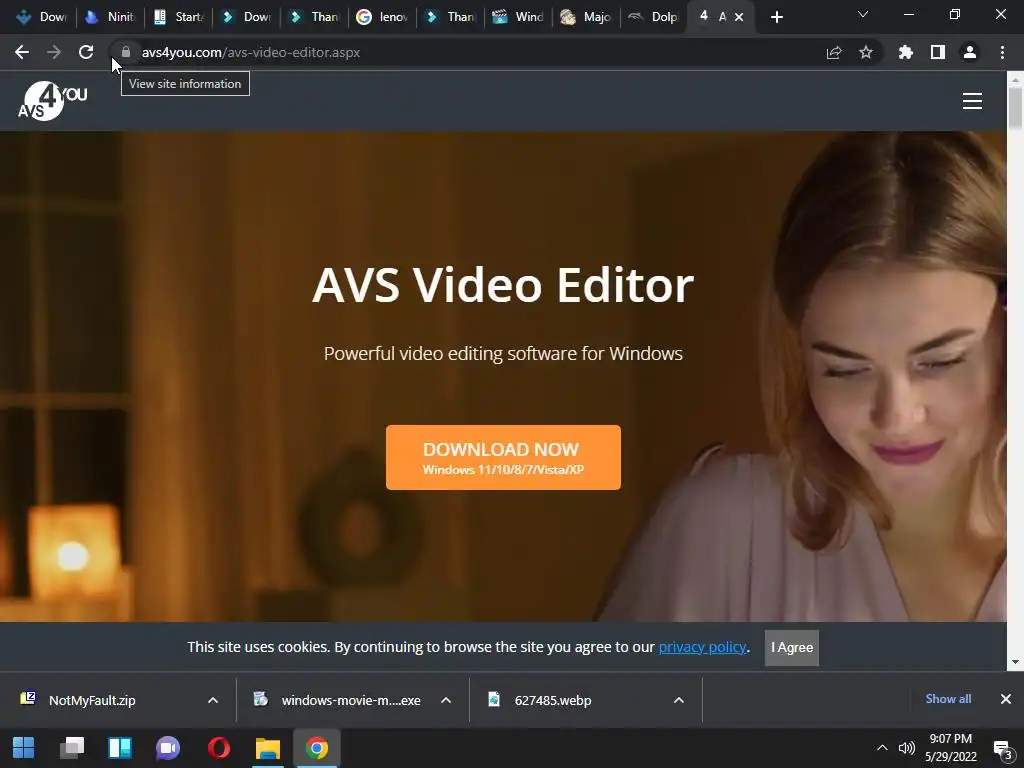Open Widgets from the taskbar
The width and height of the screenshot is (1024, 768).
pos(120,748)
